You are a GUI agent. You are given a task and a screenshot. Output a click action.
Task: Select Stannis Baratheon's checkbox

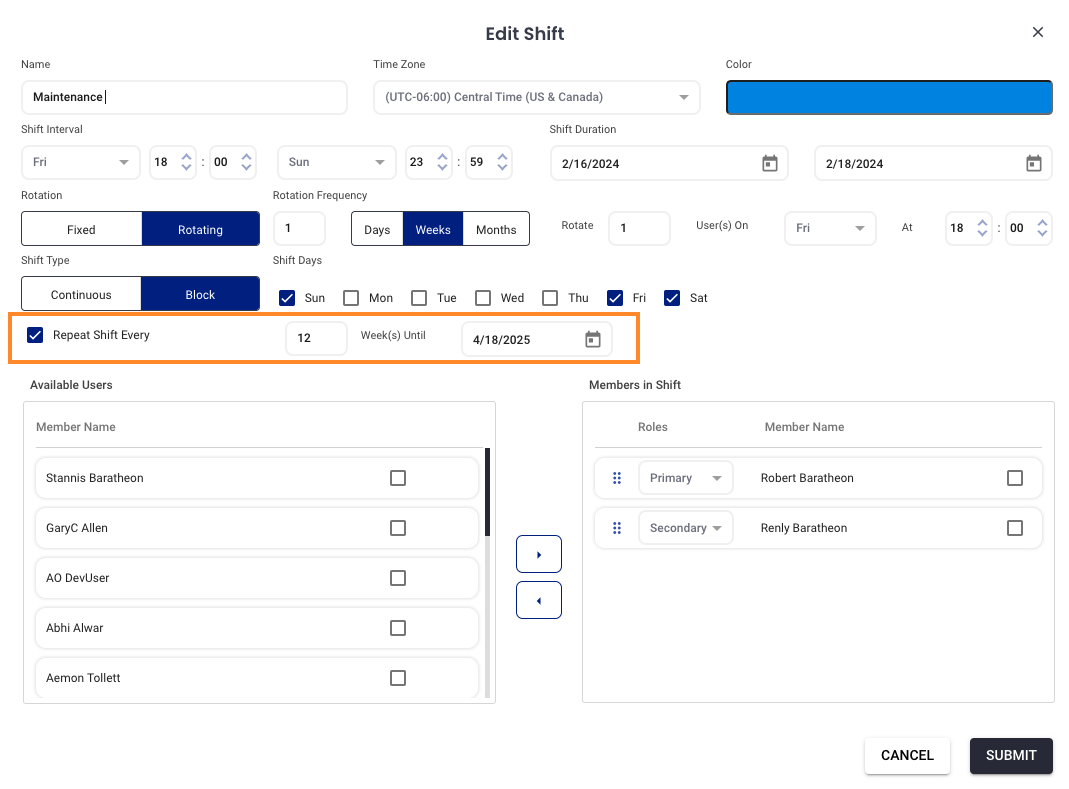click(x=398, y=478)
